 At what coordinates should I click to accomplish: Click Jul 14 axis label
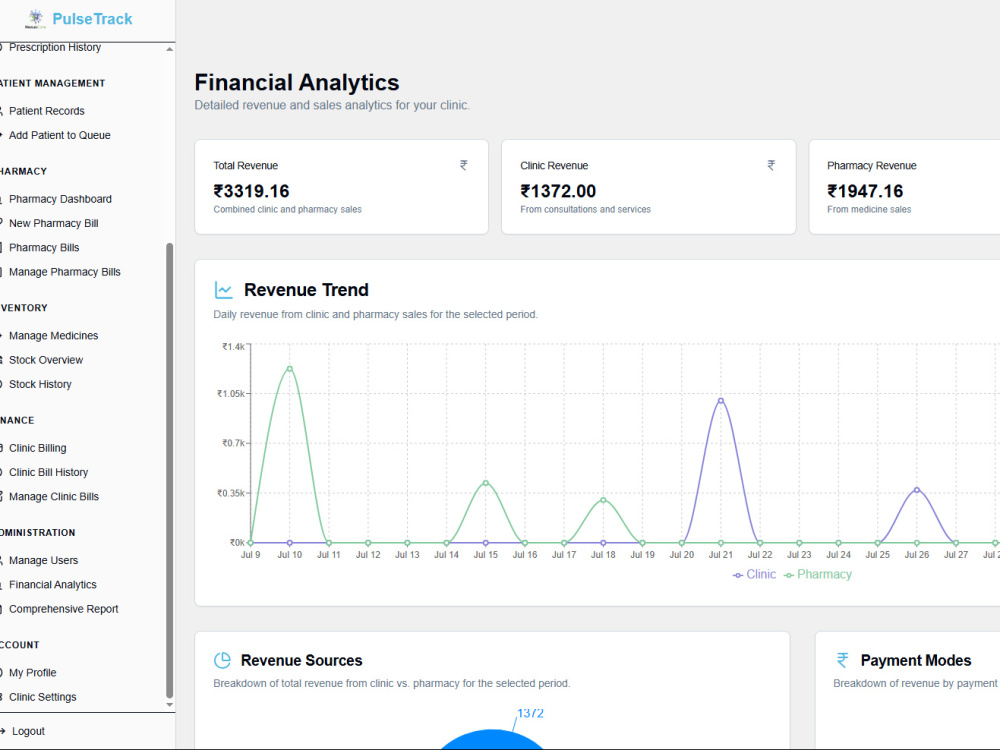pyautogui.click(x=446, y=555)
